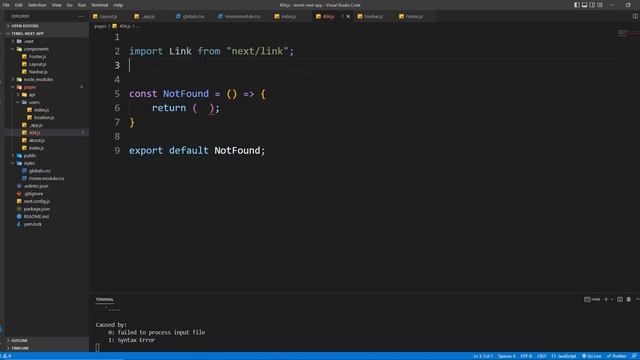Select 404.js in the explorer tree

(x=34, y=133)
